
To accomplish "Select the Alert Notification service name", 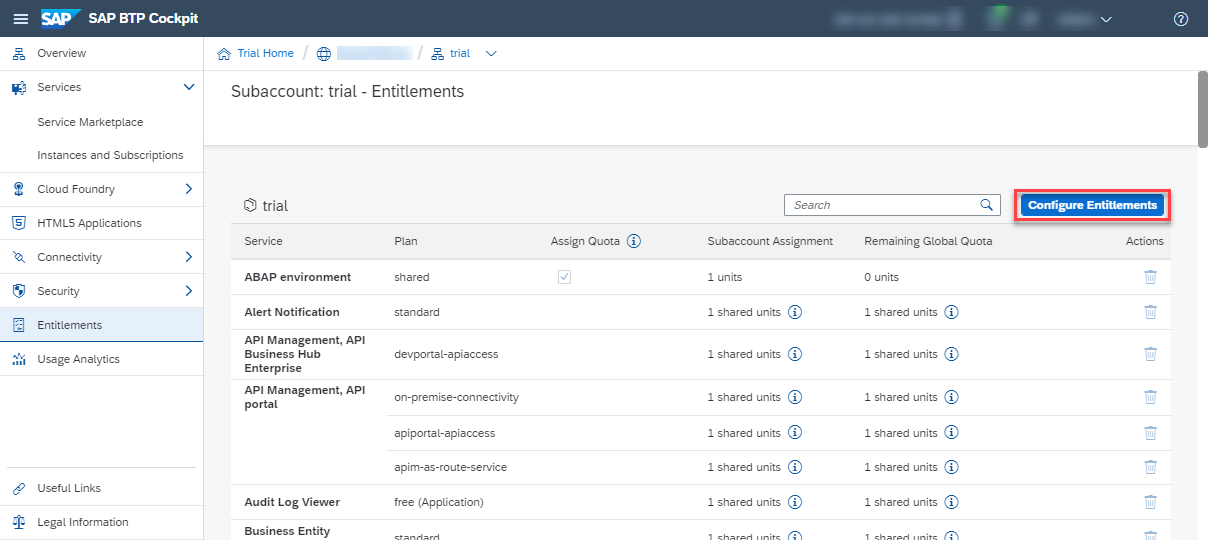I will coord(292,312).
